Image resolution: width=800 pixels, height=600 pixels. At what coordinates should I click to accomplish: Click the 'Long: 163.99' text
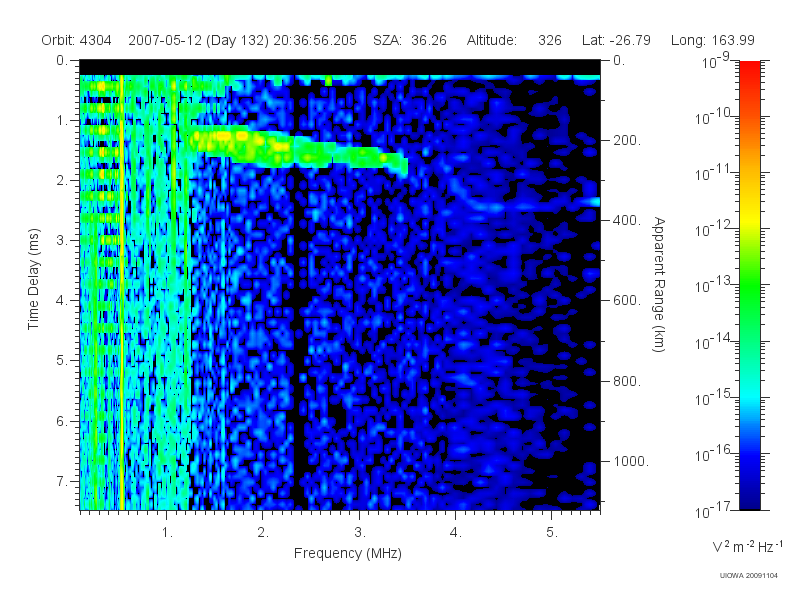pyautogui.click(x=712, y=40)
